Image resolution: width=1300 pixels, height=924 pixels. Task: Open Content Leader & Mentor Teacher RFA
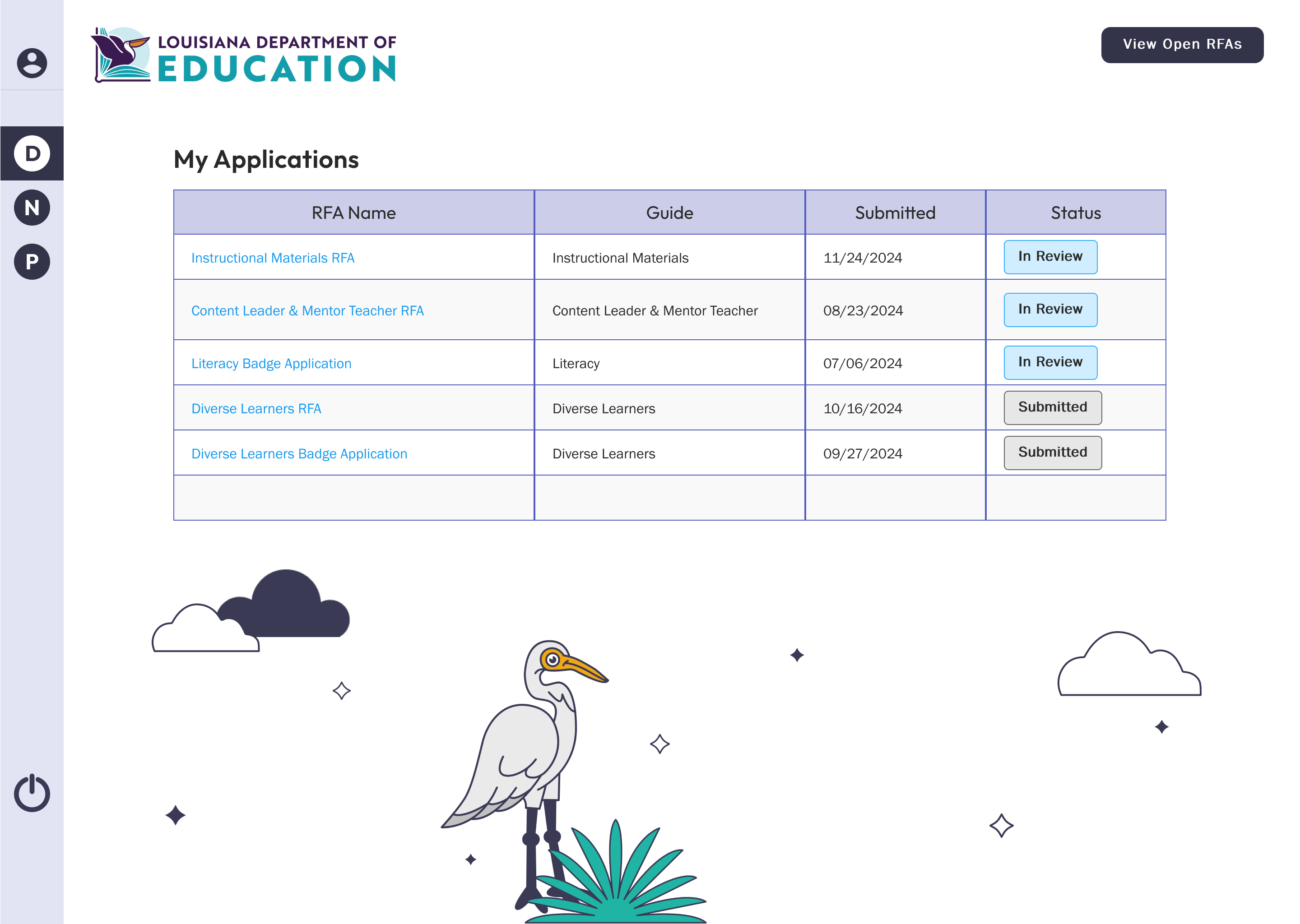tap(307, 311)
